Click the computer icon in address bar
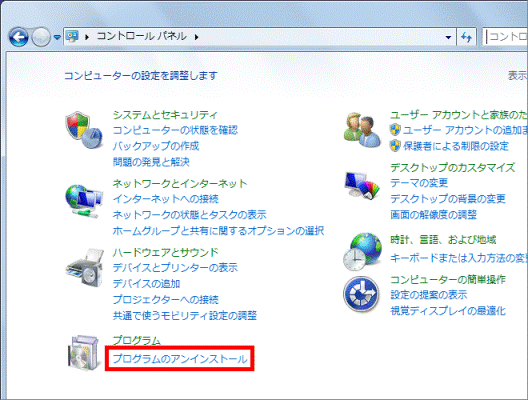 tap(72, 36)
